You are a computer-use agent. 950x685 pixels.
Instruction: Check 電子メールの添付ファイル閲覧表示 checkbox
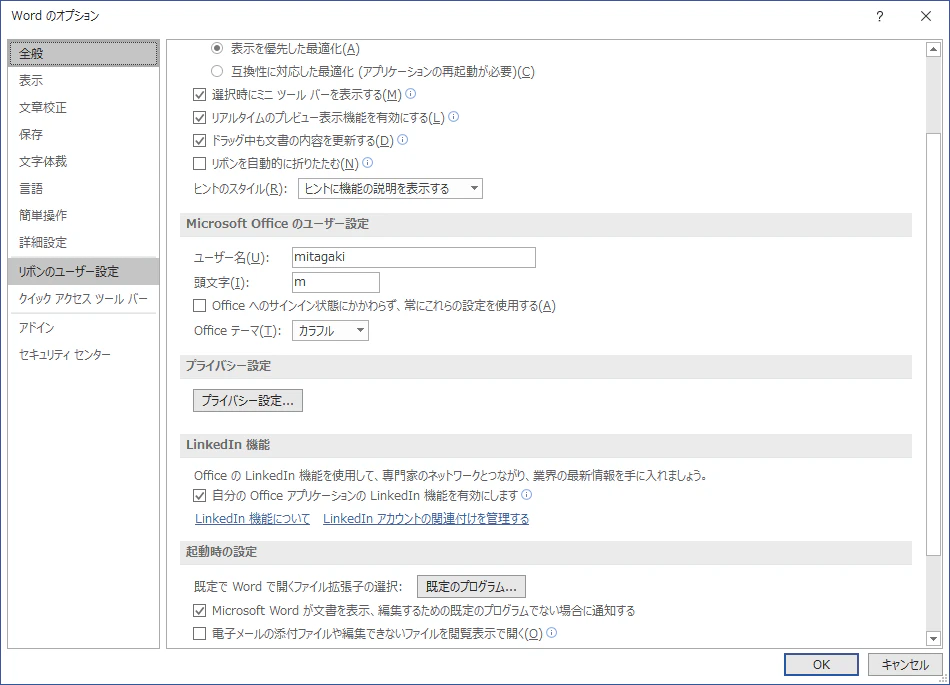pos(199,634)
